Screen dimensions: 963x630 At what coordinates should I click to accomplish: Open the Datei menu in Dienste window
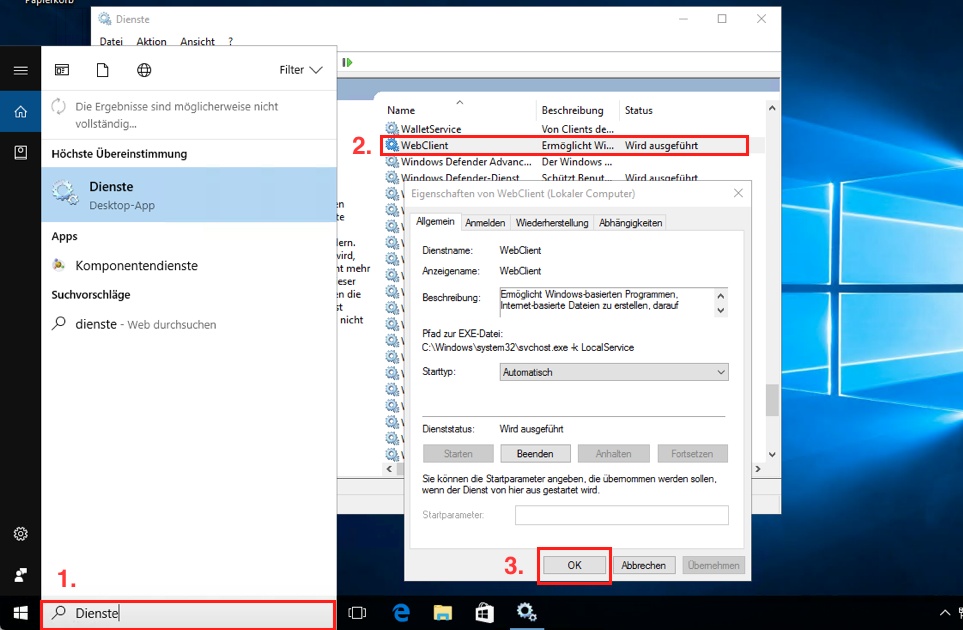click(111, 41)
